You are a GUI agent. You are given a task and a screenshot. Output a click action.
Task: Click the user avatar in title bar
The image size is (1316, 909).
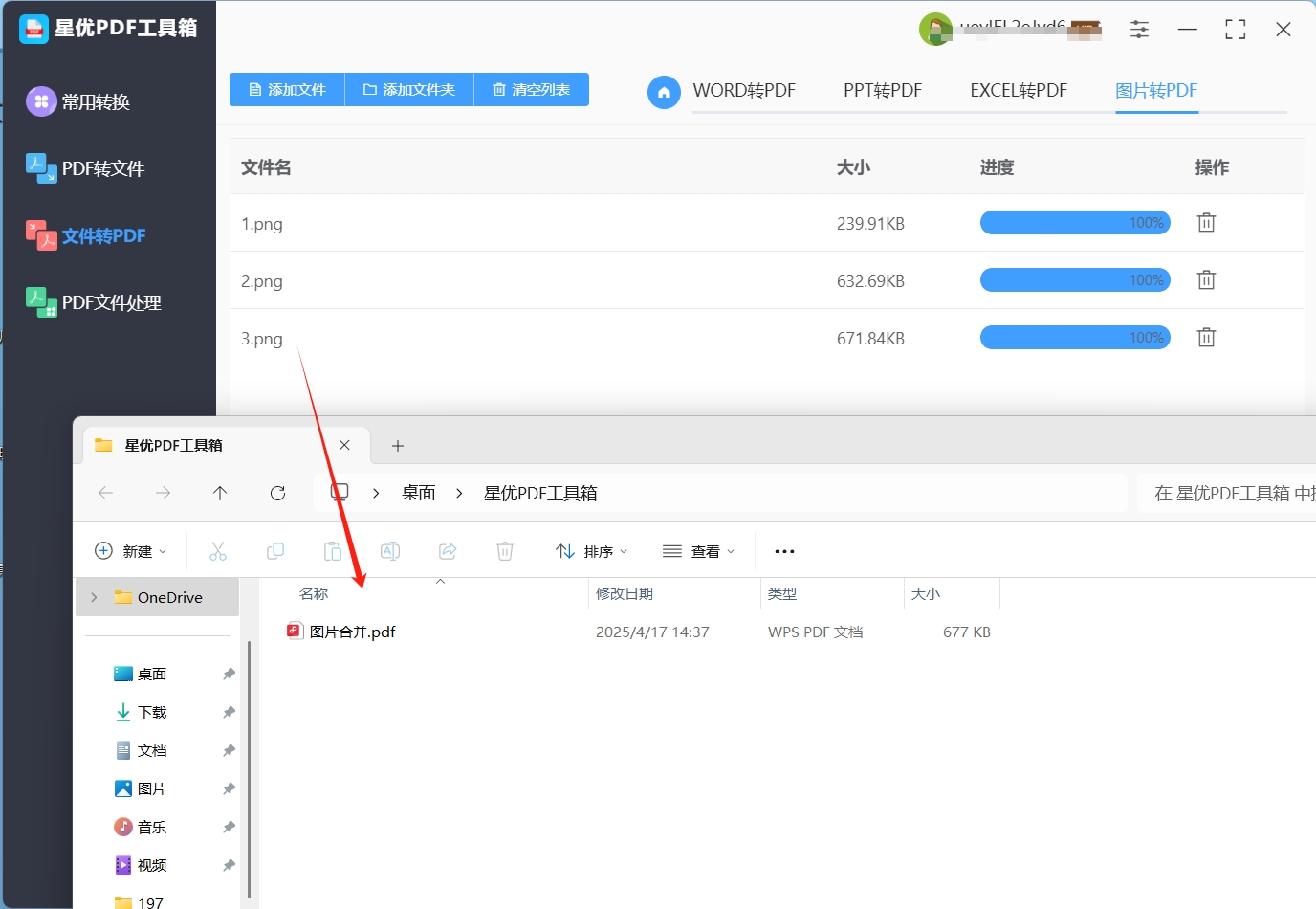935,30
